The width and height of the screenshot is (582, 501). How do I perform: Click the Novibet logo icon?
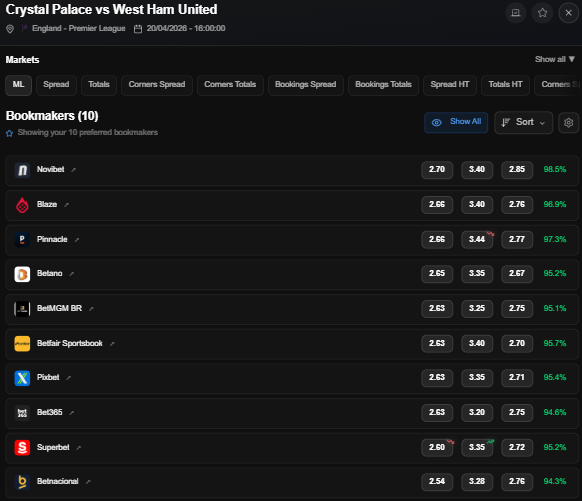(x=22, y=170)
